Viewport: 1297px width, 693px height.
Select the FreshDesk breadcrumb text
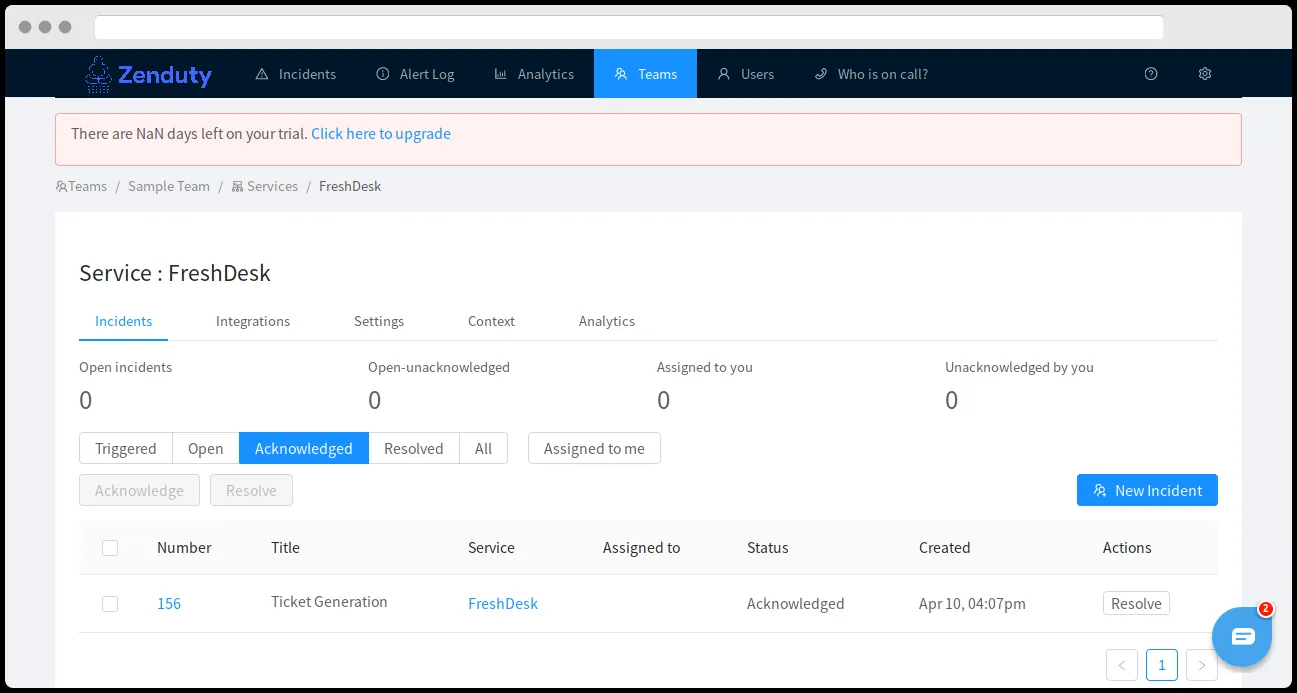click(350, 186)
